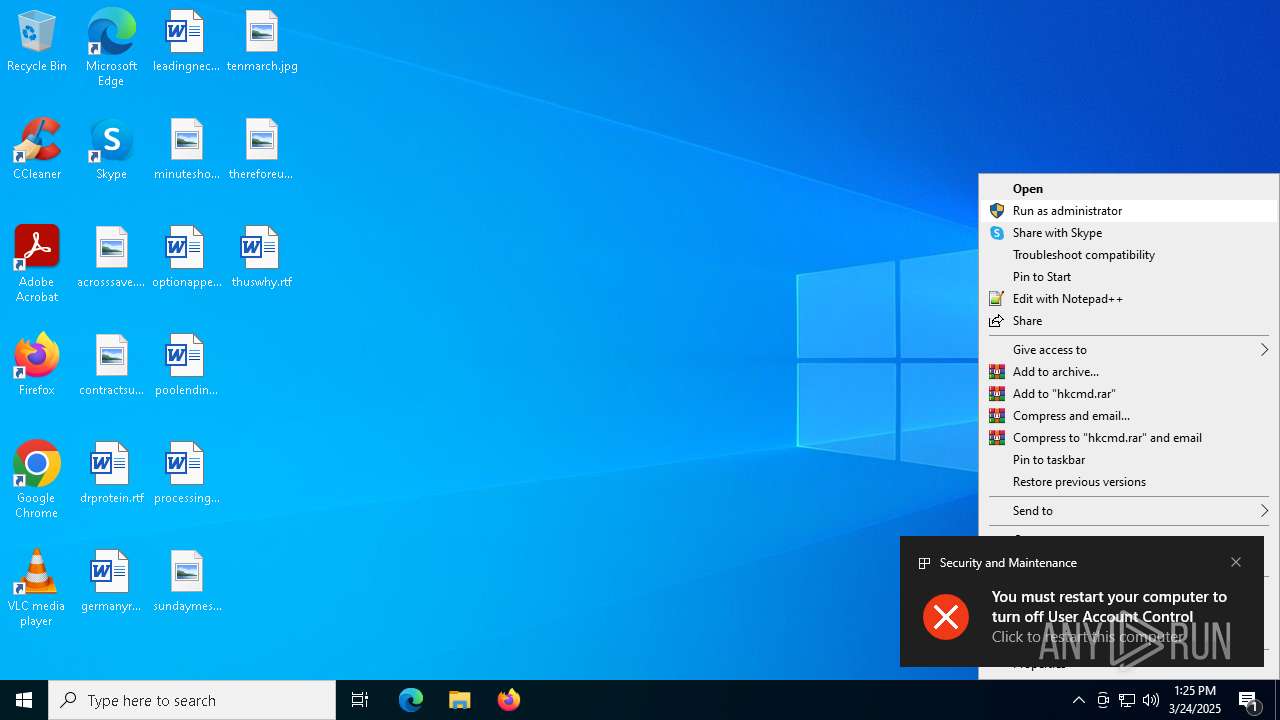Select the Firefox desktop shortcut
Viewport: 1280px width, 720px height.
pyautogui.click(x=37, y=366)
